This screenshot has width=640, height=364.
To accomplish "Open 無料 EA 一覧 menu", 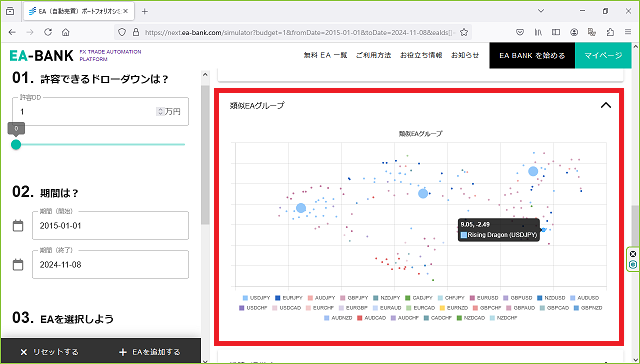I will pyautogui.click(x=325, y=55).
